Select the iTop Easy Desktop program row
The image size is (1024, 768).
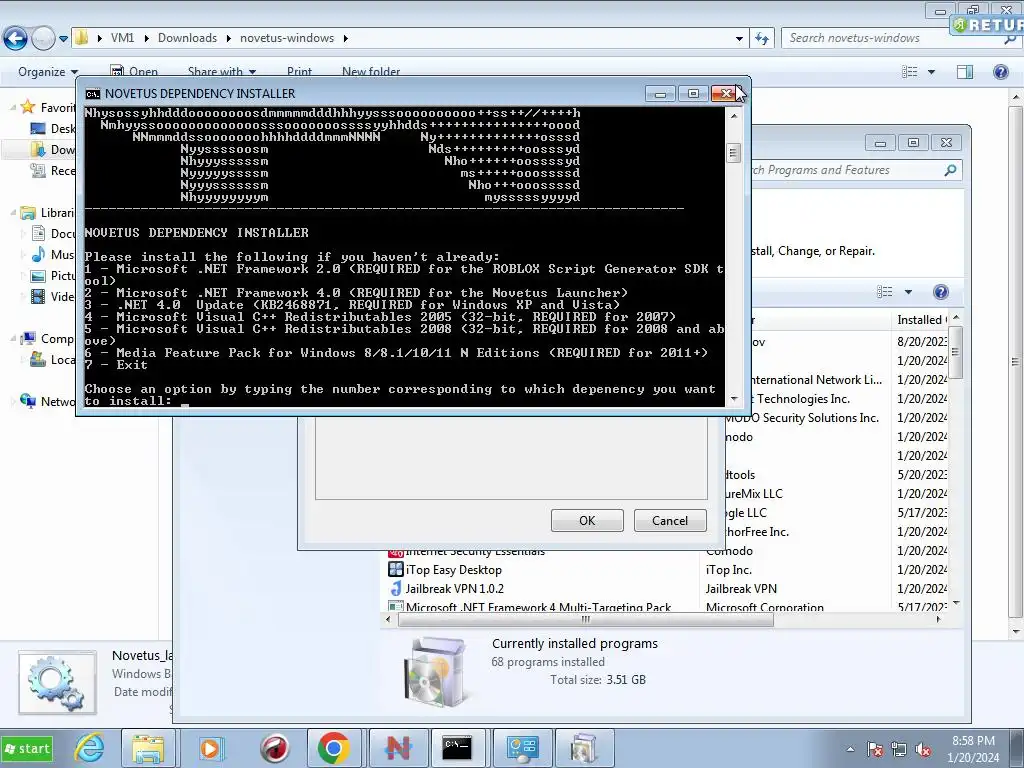(666, 569)
